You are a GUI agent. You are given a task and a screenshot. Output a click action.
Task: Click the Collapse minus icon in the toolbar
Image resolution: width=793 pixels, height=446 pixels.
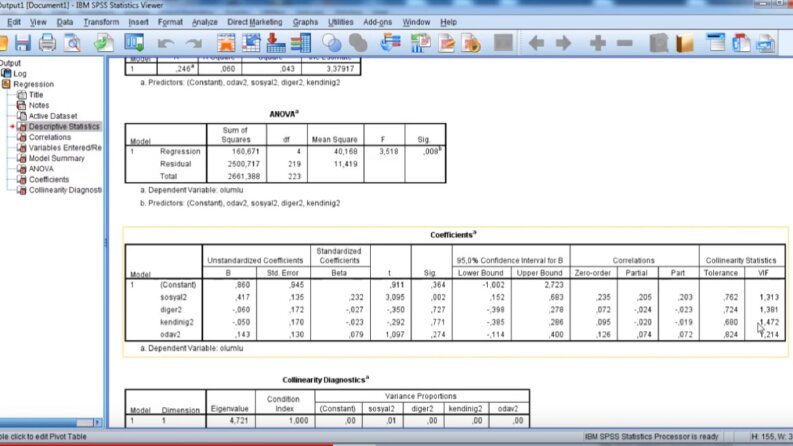(x=625, y=43)
